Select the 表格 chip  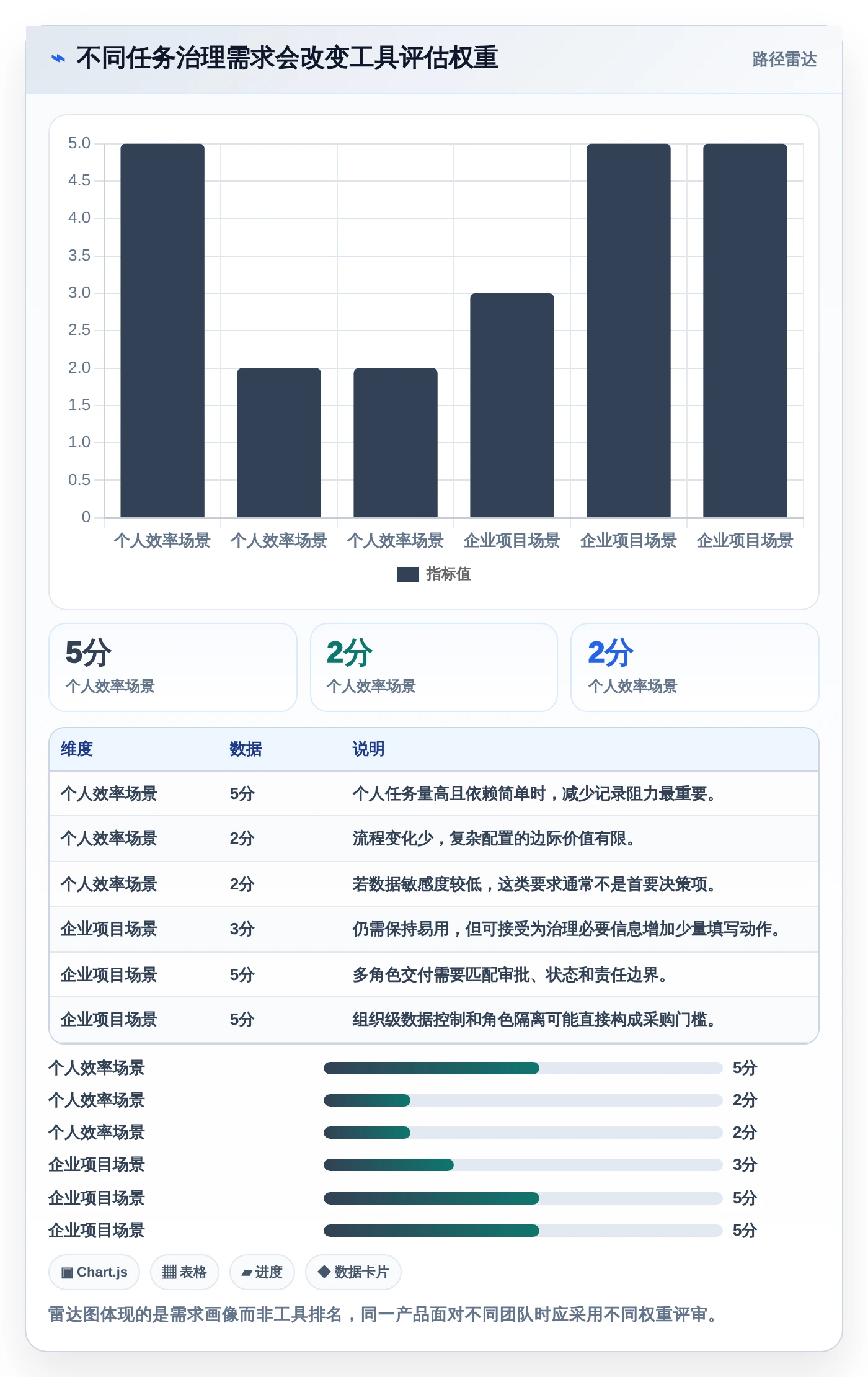click(x=184, y=1272)
